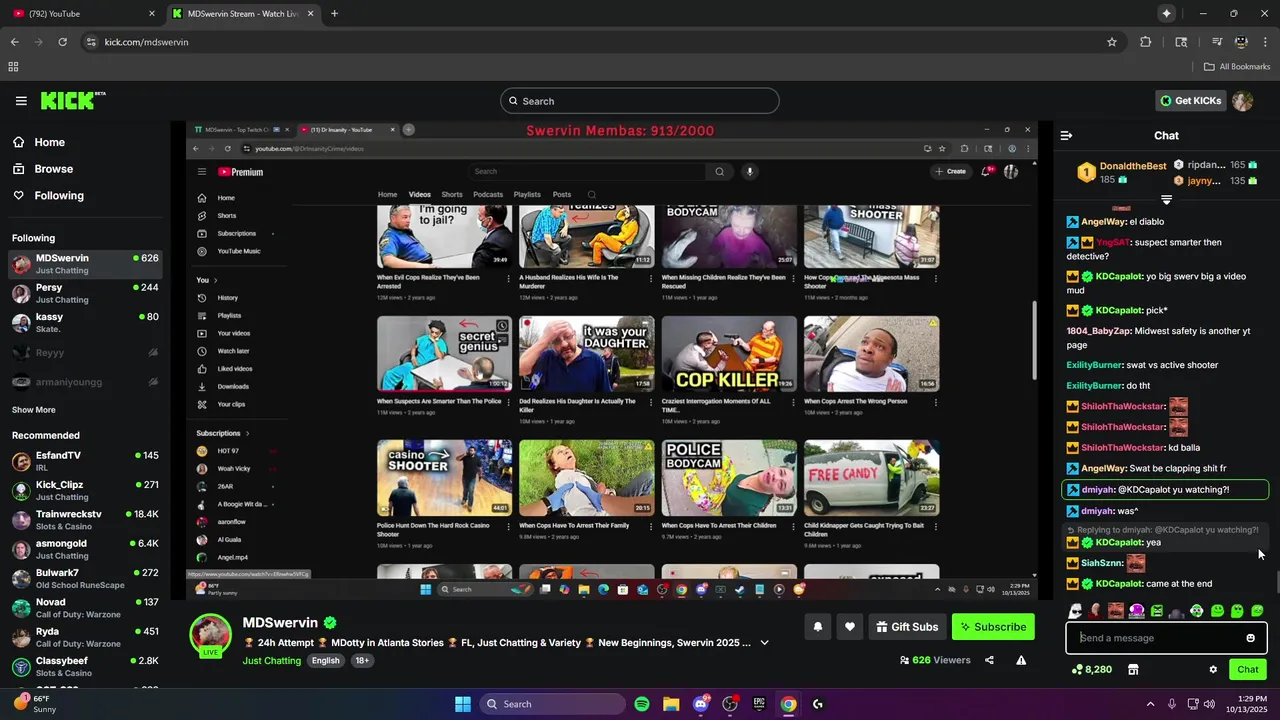Open recommended channel asmongold
The image size is (1280, 720).
tap(85, 549)
